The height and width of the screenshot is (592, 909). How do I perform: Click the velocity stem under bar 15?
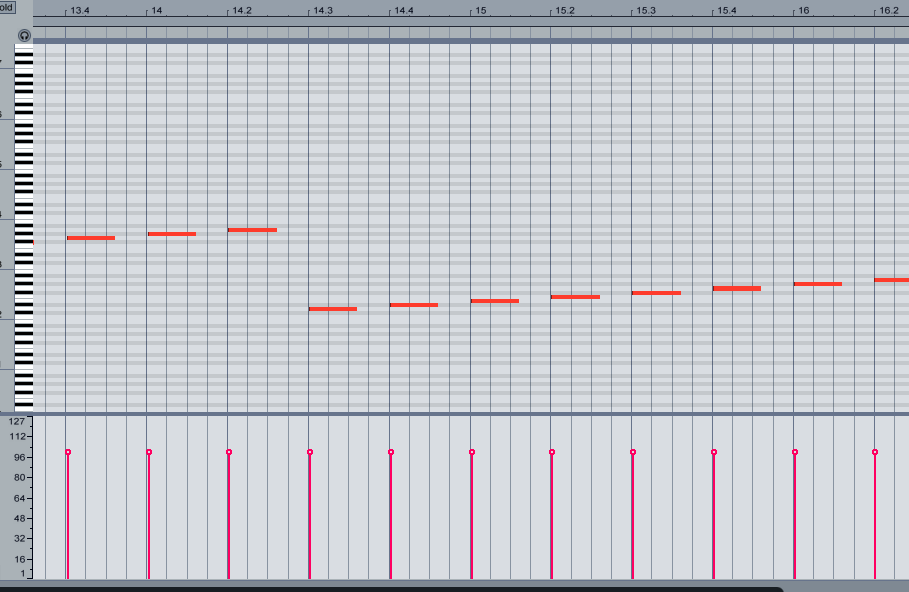coord(470,510)
